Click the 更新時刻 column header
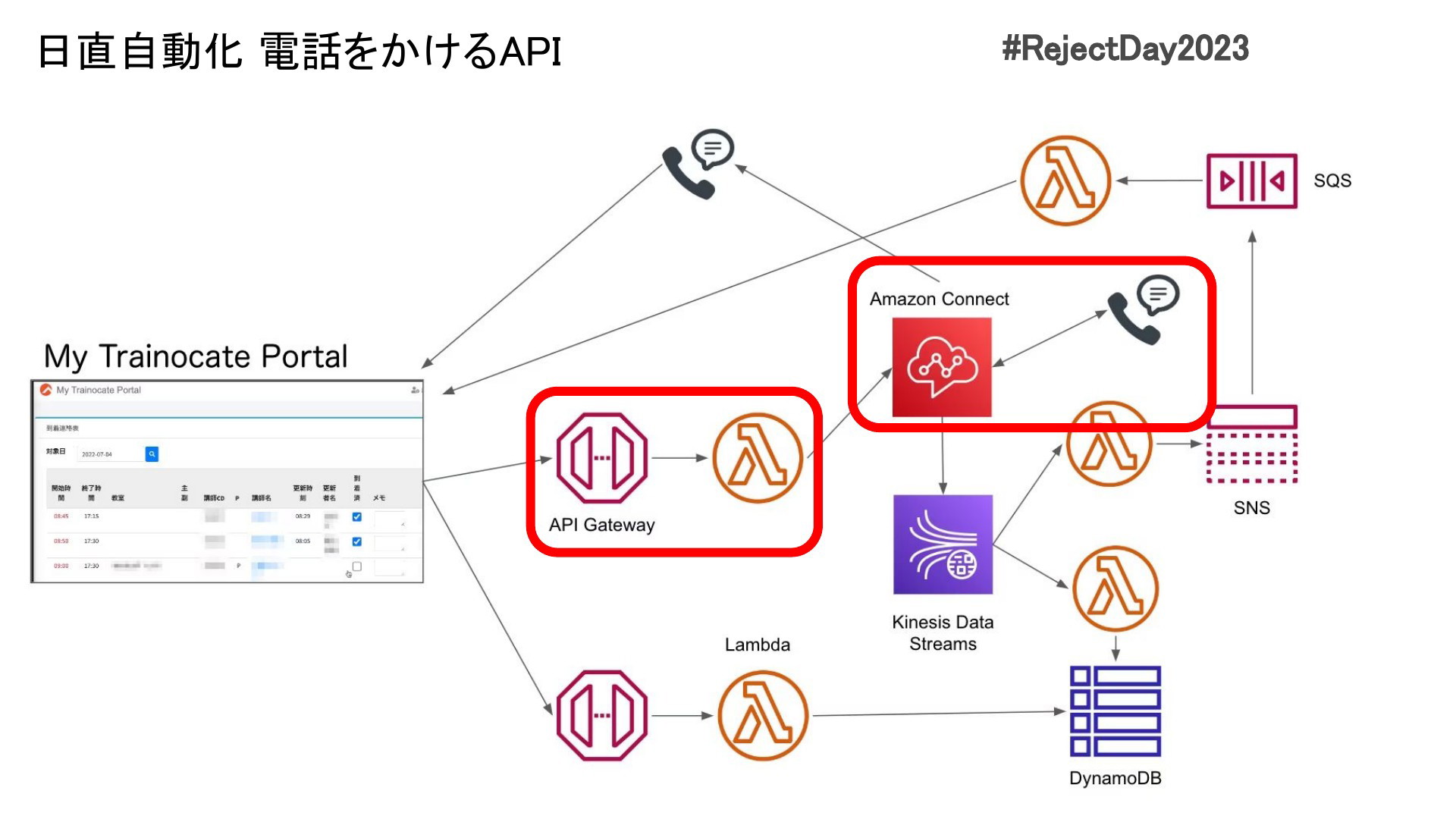 (303, 493)
